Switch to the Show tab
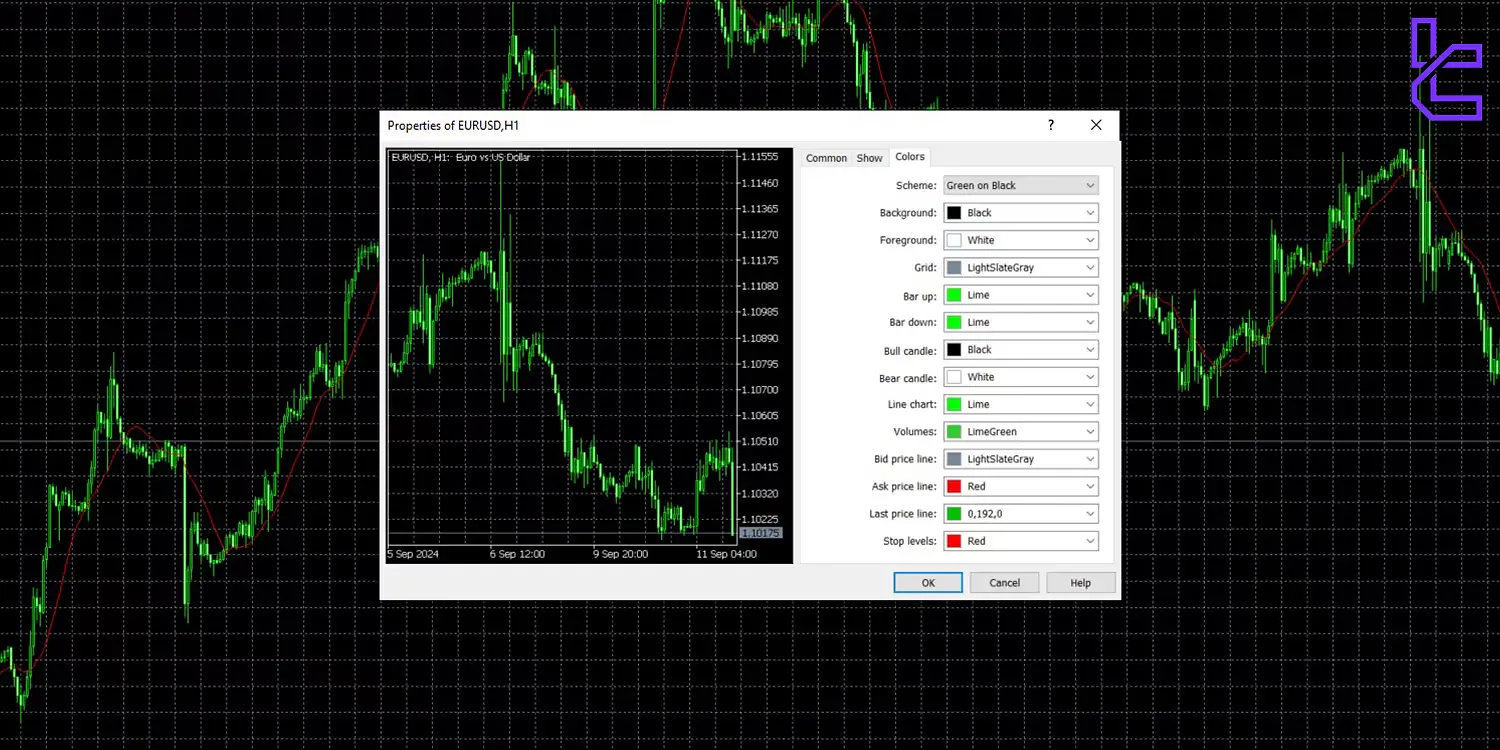Viewport: 1500px width, 750px height. click(869, 157)
